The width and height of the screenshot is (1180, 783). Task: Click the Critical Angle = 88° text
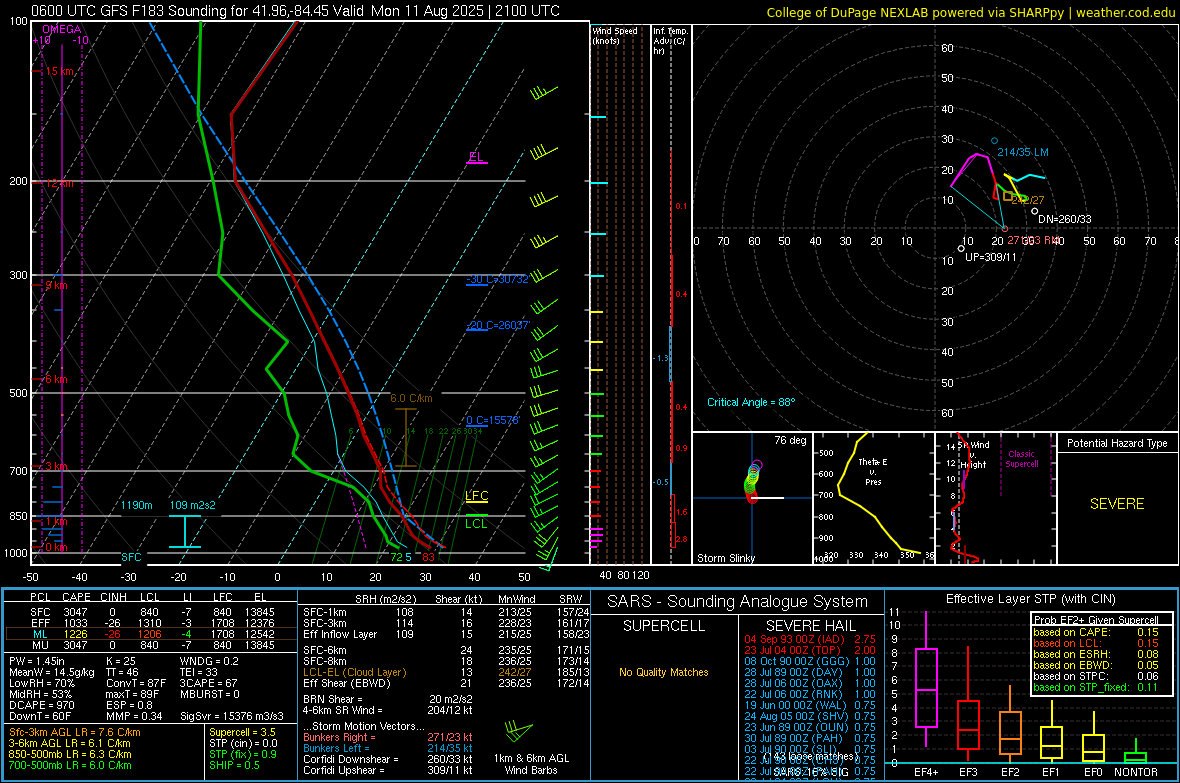(x=751, y=402)
